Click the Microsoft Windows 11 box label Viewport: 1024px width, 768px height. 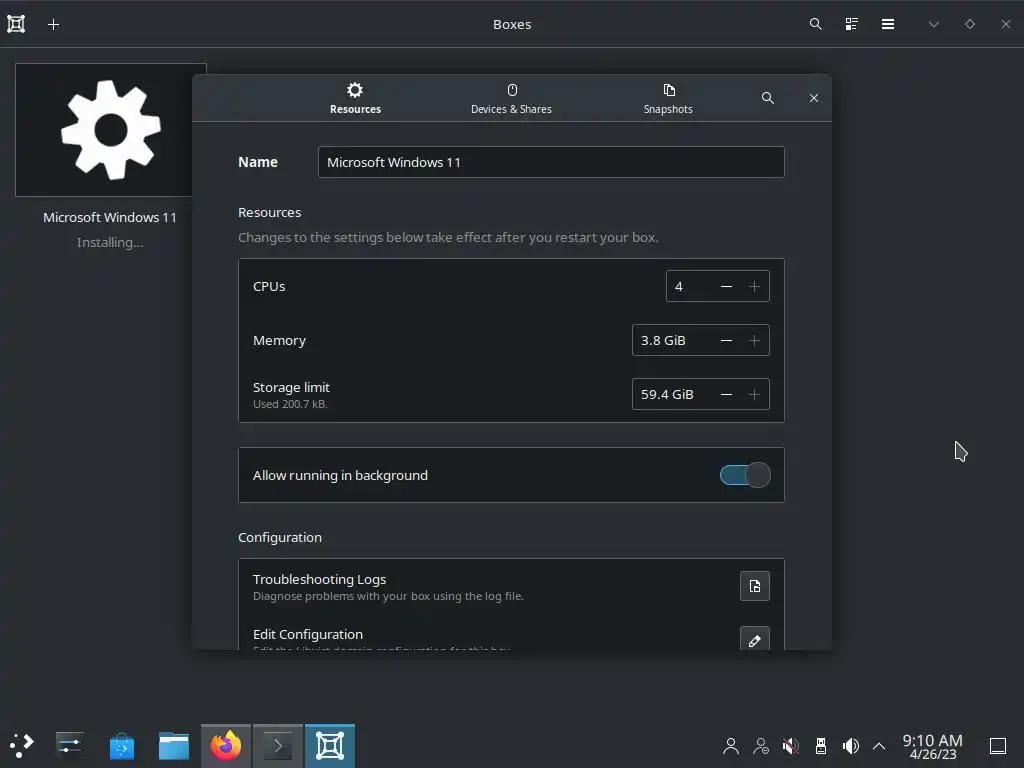[110, 217]
